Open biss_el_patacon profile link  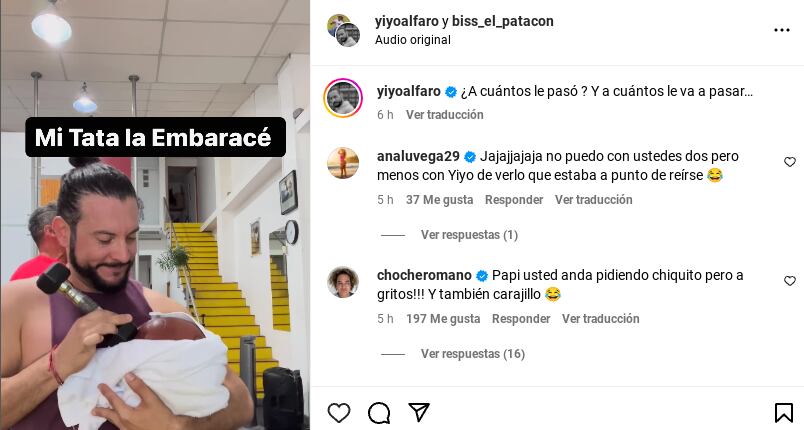[502, 21]
